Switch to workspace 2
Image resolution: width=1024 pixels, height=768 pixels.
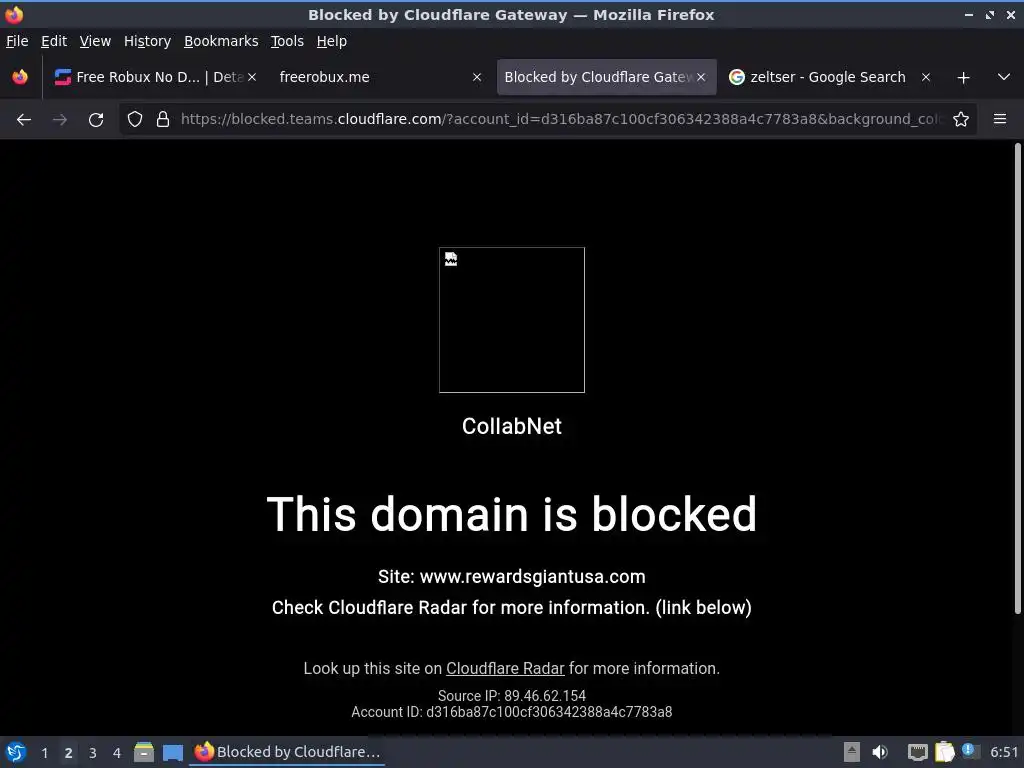pos(69,753)
